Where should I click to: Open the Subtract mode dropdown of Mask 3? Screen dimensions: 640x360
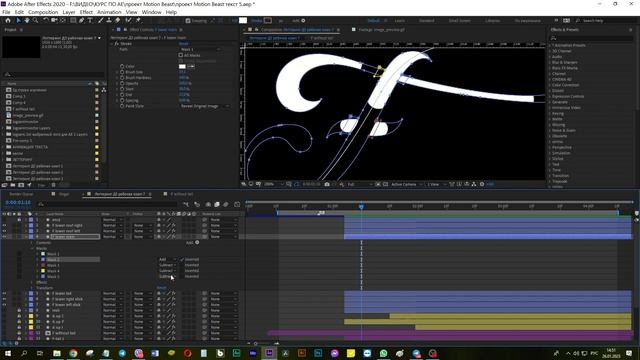click(167, 265)
